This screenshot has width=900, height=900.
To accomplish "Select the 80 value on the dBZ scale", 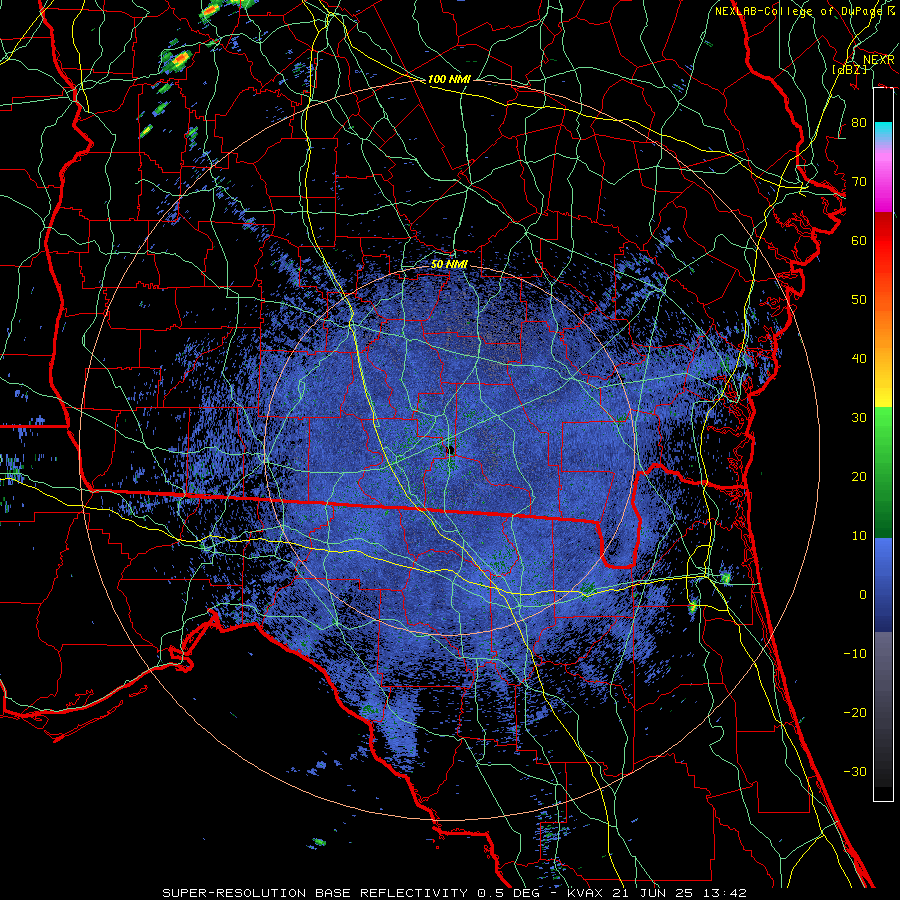I will (859, 123).
